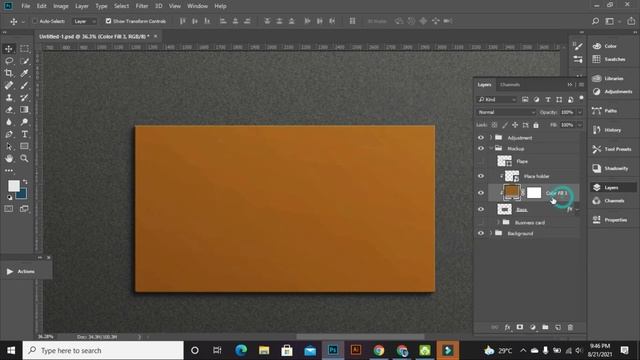Open the Opacity slider dropdown arrow
Viewport: 640px width, 360px height.
pos(580,112)
